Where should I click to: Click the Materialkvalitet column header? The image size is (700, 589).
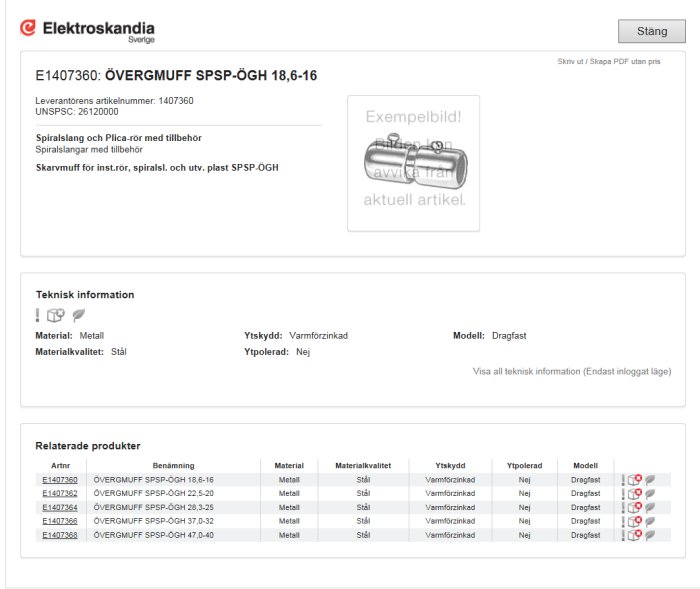363,466
